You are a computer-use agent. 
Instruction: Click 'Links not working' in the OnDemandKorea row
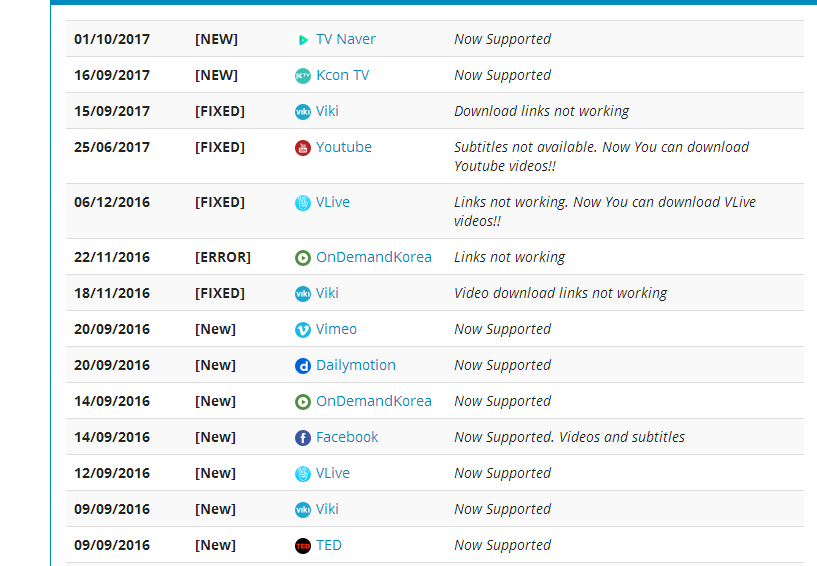point(510,257)
